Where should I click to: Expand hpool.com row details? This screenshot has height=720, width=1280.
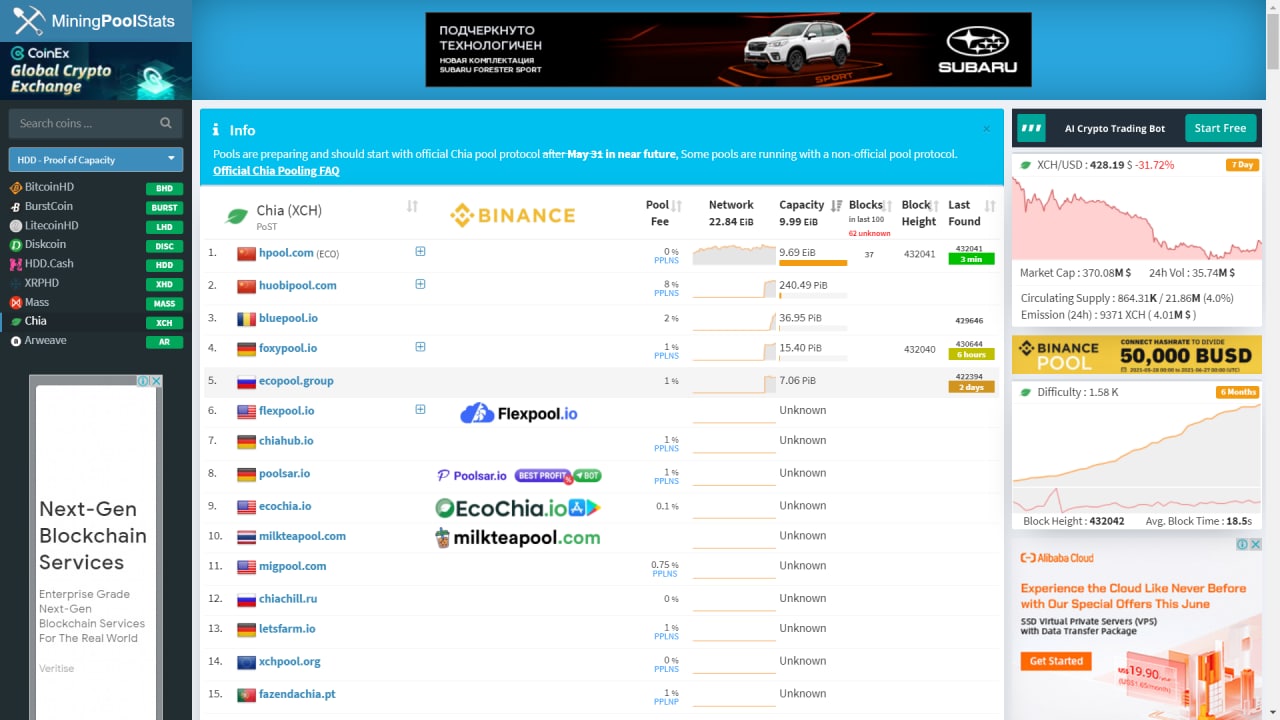[x=420, y=251]
